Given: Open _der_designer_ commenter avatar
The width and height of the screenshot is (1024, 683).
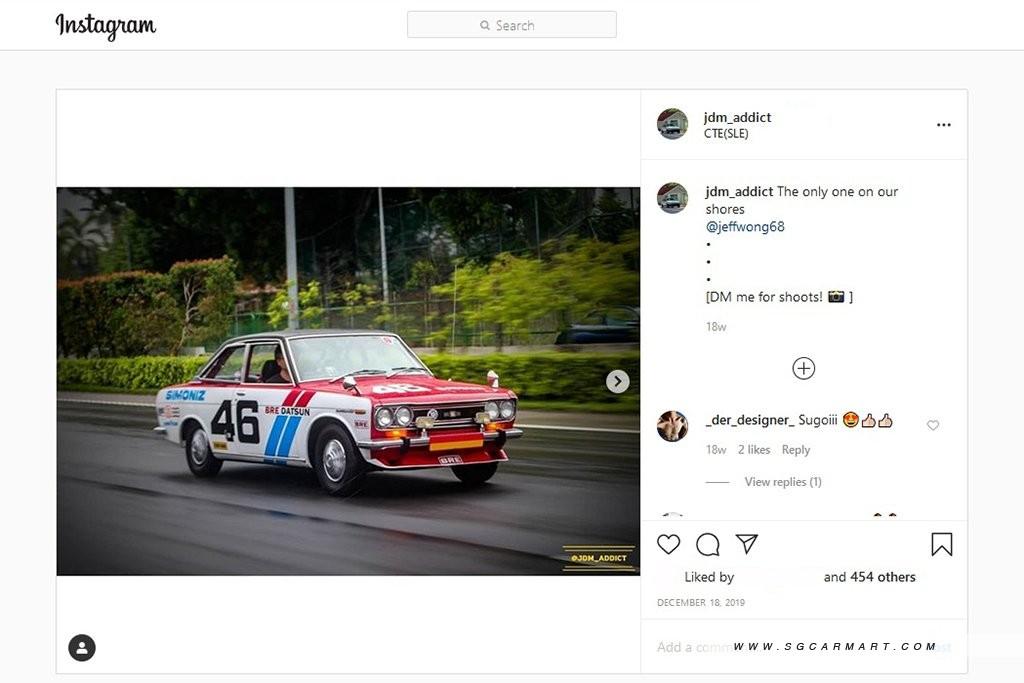Looking at the screenshot, I should coord(672,426).
